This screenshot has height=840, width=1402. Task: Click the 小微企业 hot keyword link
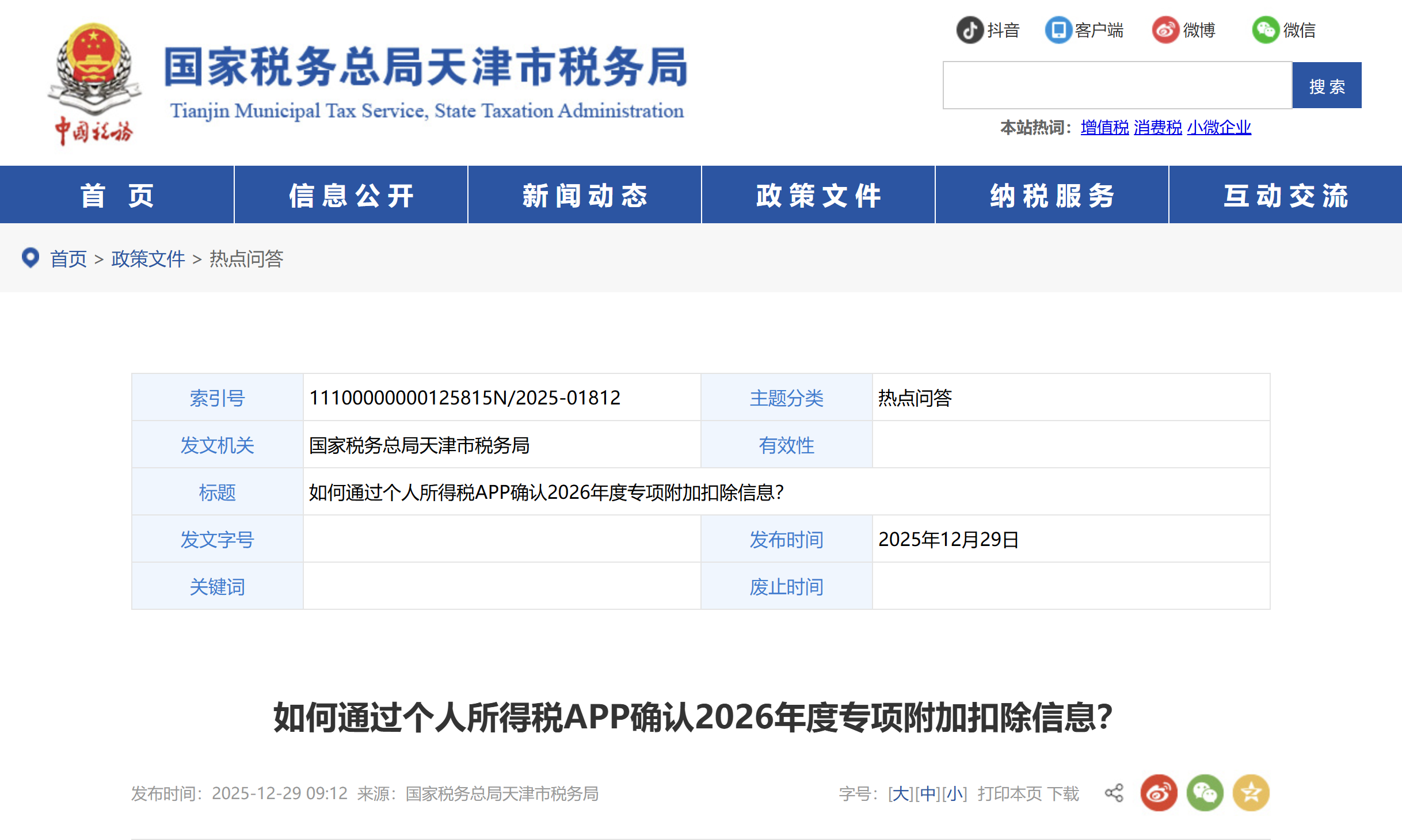click(x=1218, y=128)
